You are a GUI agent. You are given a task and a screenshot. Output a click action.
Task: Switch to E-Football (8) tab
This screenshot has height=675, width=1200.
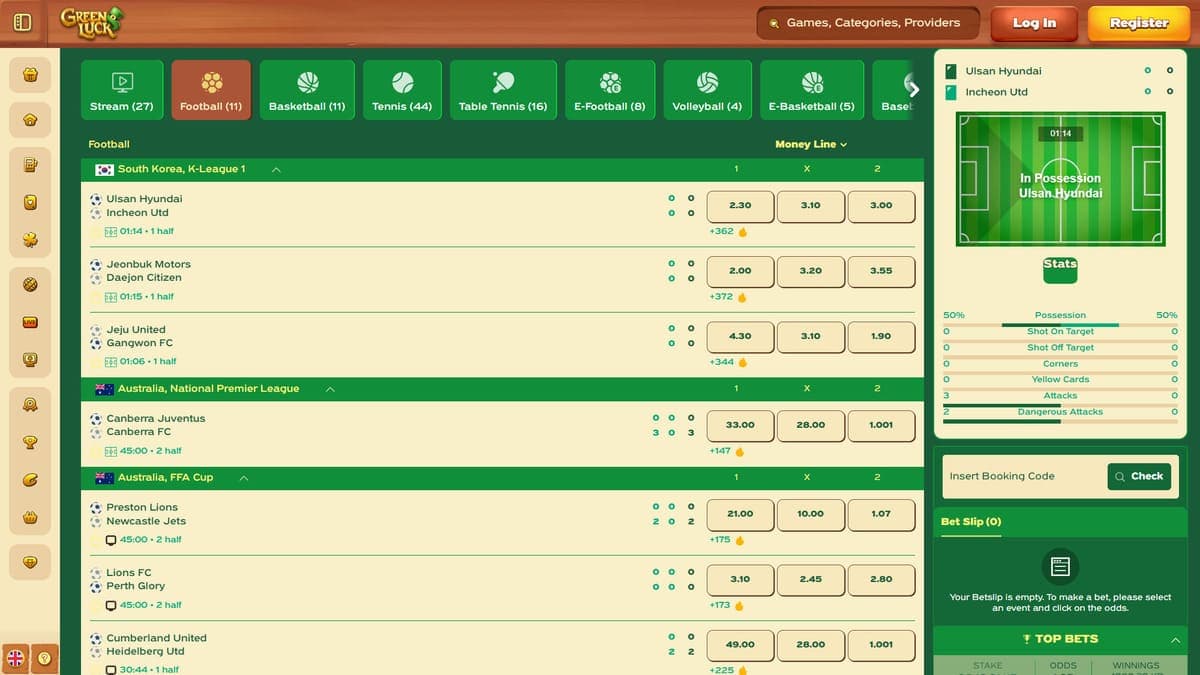(x=610, y=90)
